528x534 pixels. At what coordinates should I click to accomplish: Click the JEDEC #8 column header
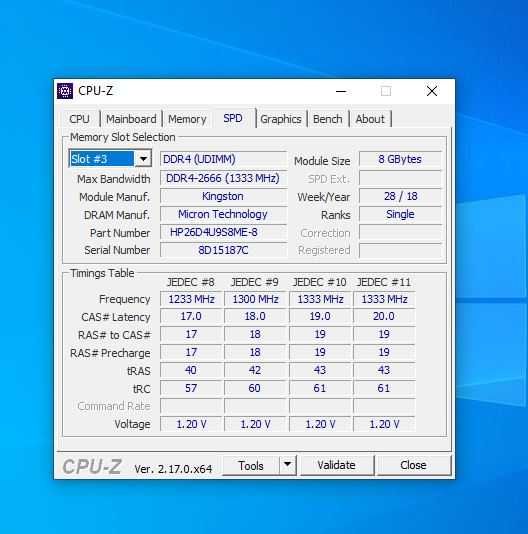(191, 282)
